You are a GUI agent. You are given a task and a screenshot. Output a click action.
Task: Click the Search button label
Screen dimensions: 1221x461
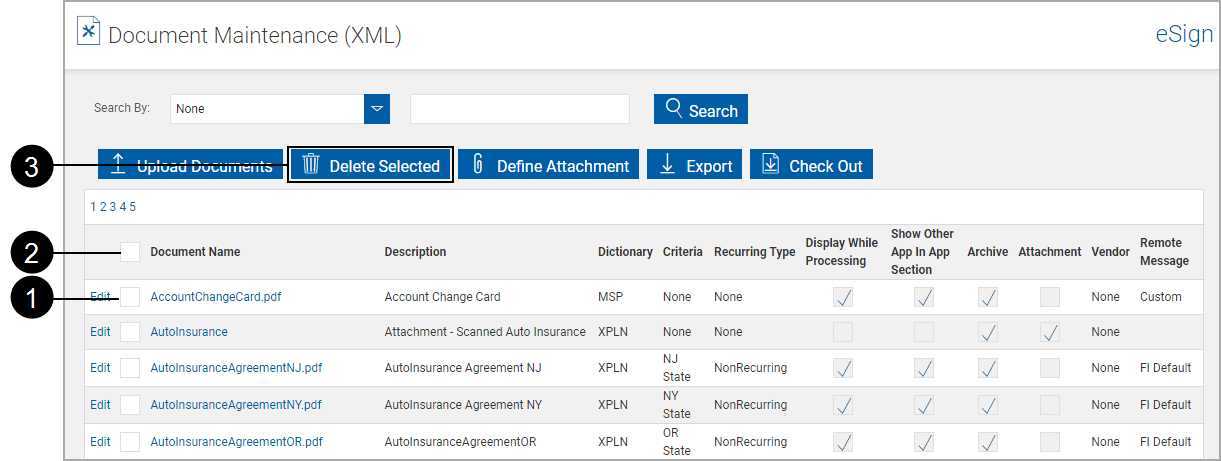click(713, 111)
